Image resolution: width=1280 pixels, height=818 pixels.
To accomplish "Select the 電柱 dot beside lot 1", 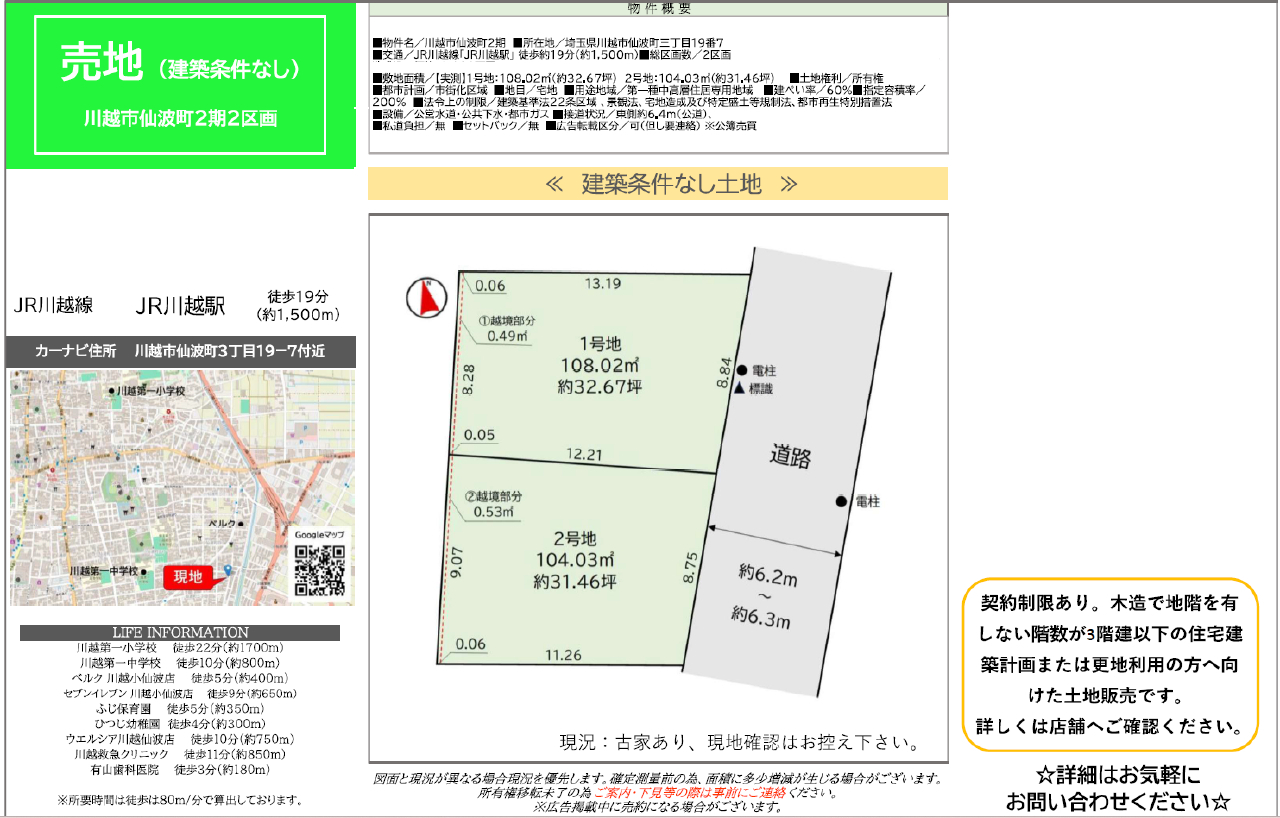I will (741, 370).
